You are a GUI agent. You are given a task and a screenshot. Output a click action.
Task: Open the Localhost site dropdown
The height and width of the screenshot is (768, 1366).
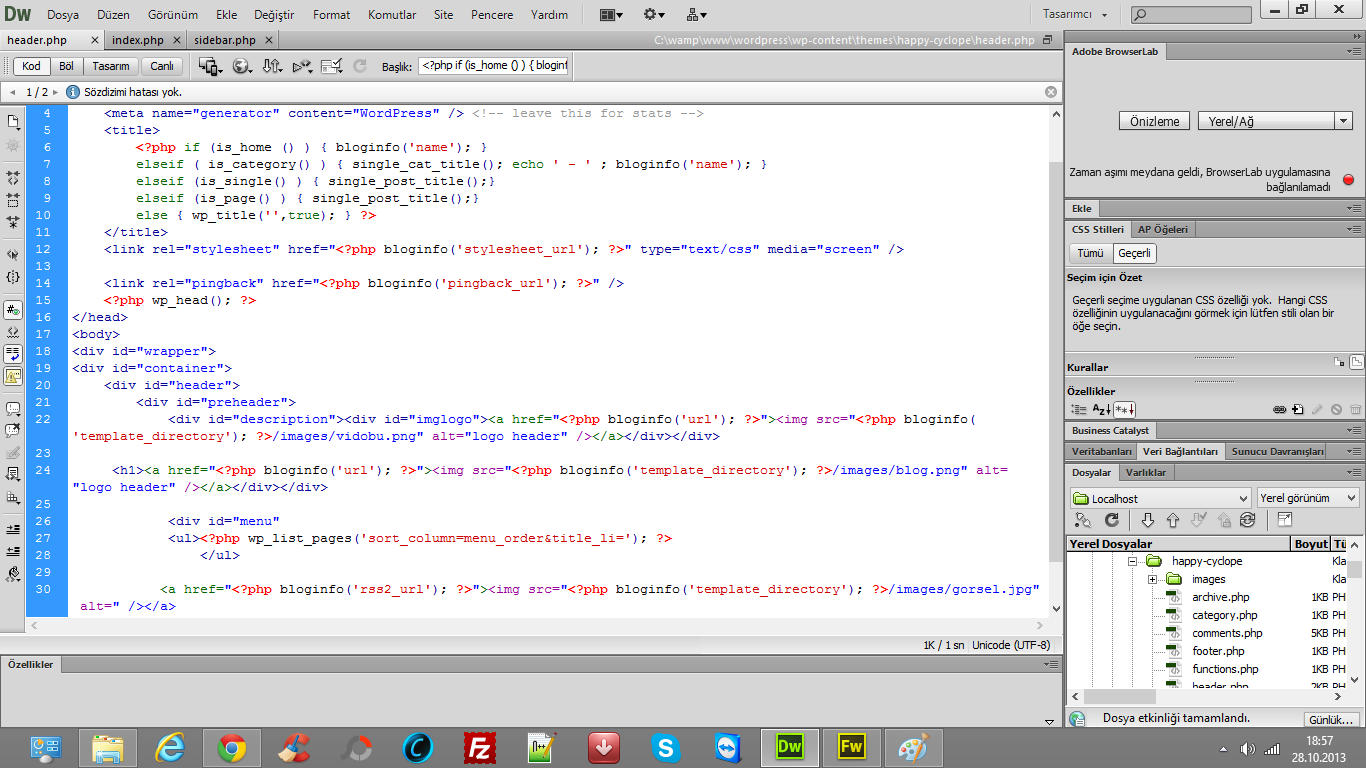[1160, 498]
